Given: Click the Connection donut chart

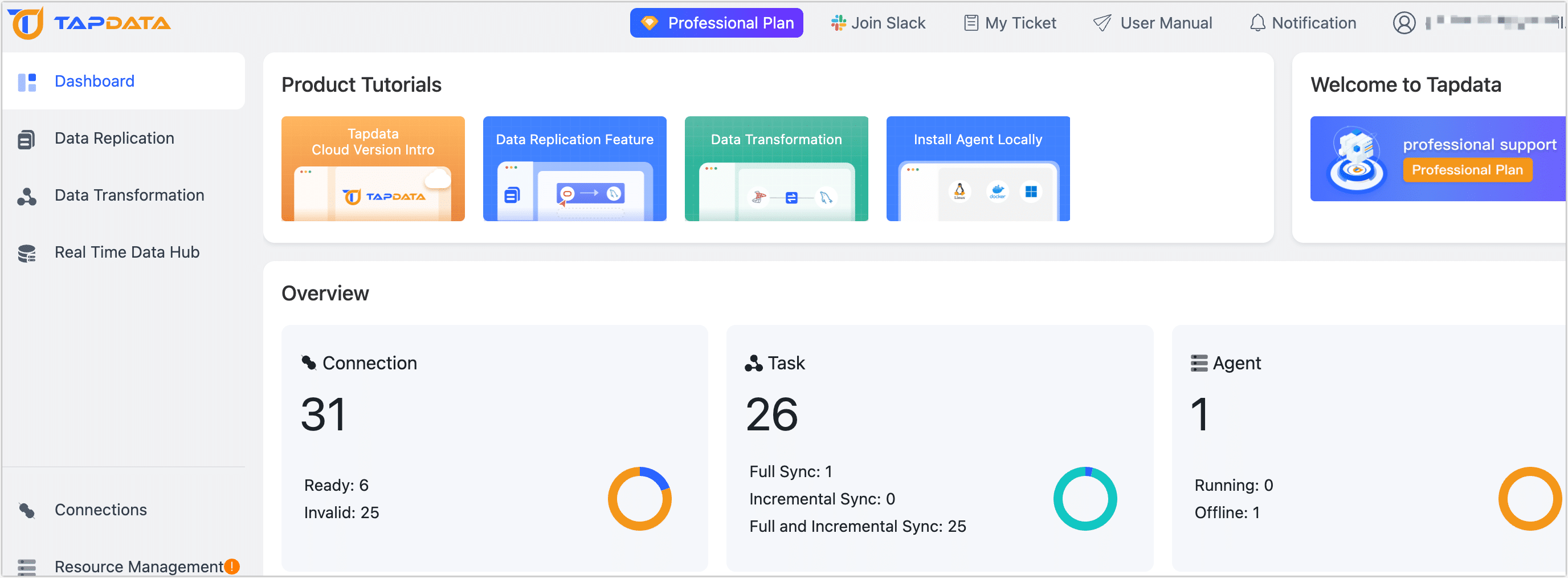Looking at the screenshot, I should 639,499.
